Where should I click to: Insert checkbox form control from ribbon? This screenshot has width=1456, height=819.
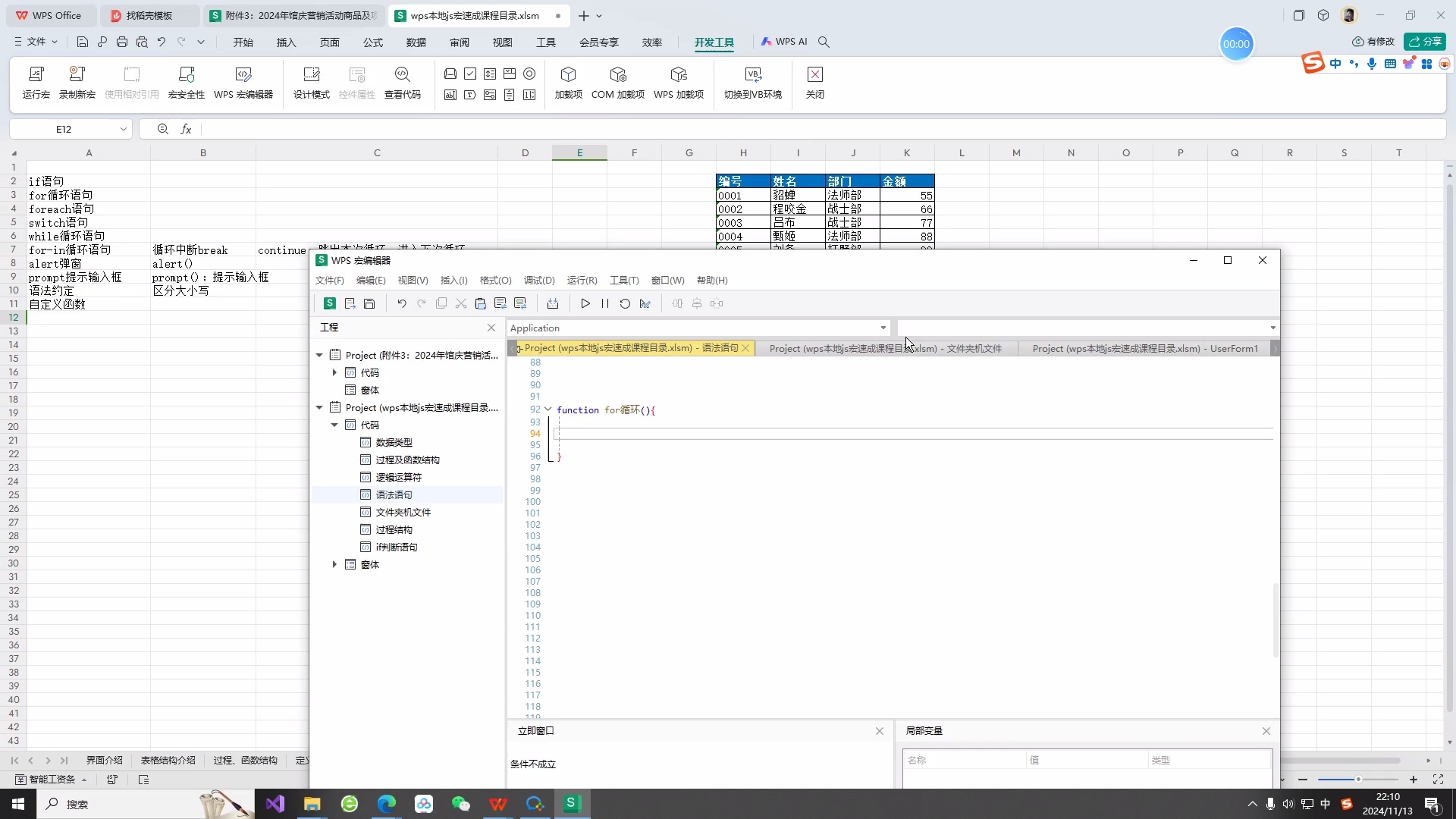pos(470,74)
